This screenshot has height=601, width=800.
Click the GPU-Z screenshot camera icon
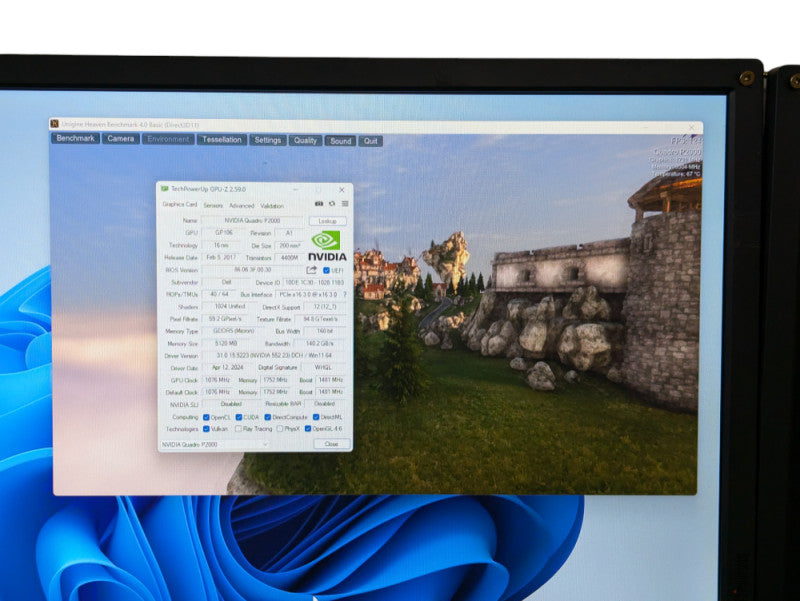319,204
